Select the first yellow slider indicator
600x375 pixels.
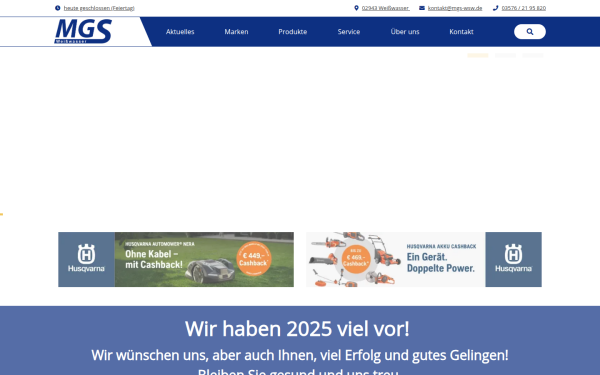pyautogui.click(x=478, y=55)
